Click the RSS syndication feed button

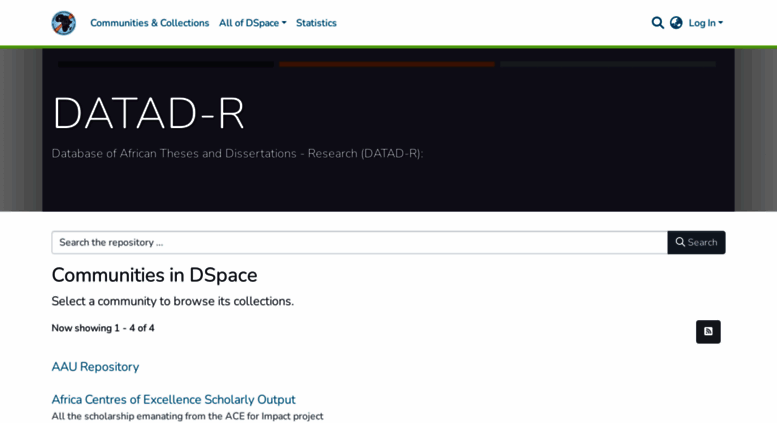708,332
